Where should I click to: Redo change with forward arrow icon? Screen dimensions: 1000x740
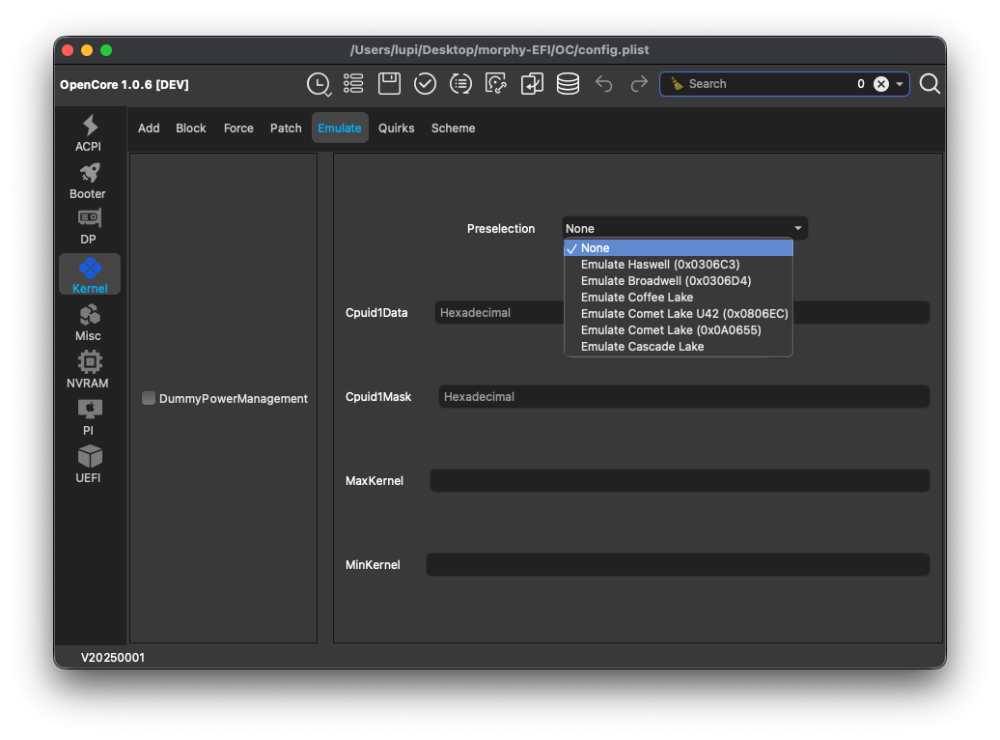pyautogui.click(x=638, y=84)
